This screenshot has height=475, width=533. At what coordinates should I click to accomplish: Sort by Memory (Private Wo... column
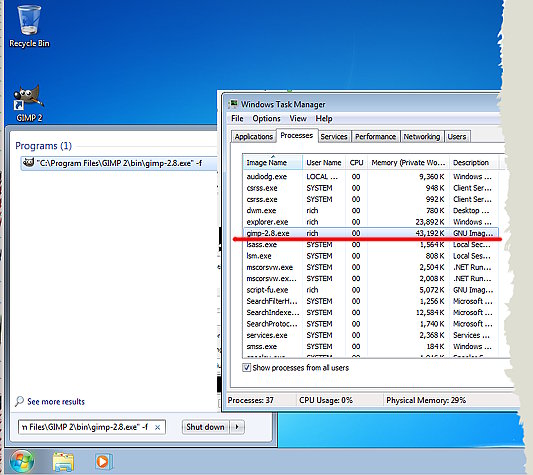[408, 163]
